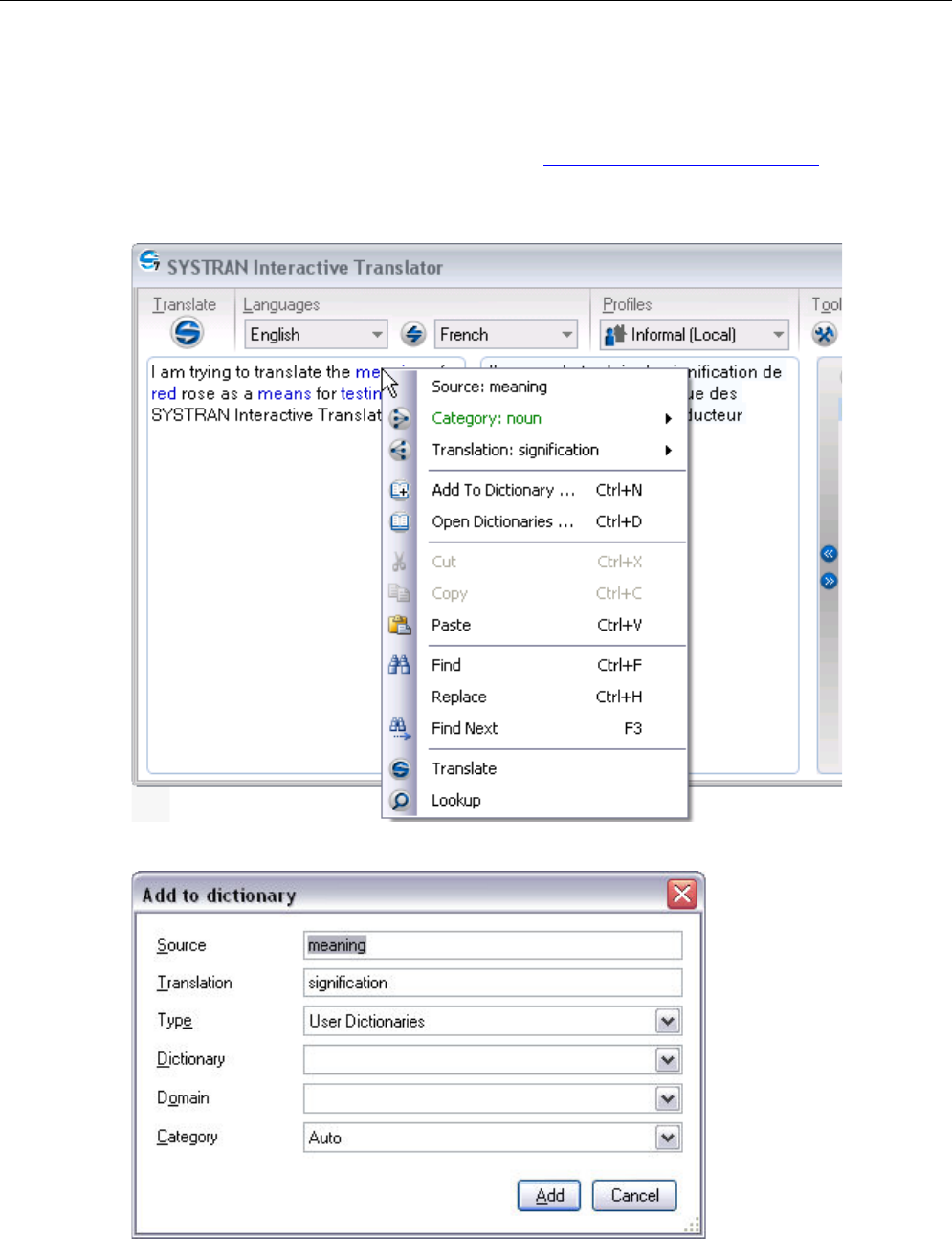Open the Dictionary dropdown arrow
Image resolution: width=952 pixels, height=1239 pixels.
click(x=668, y=1060)
